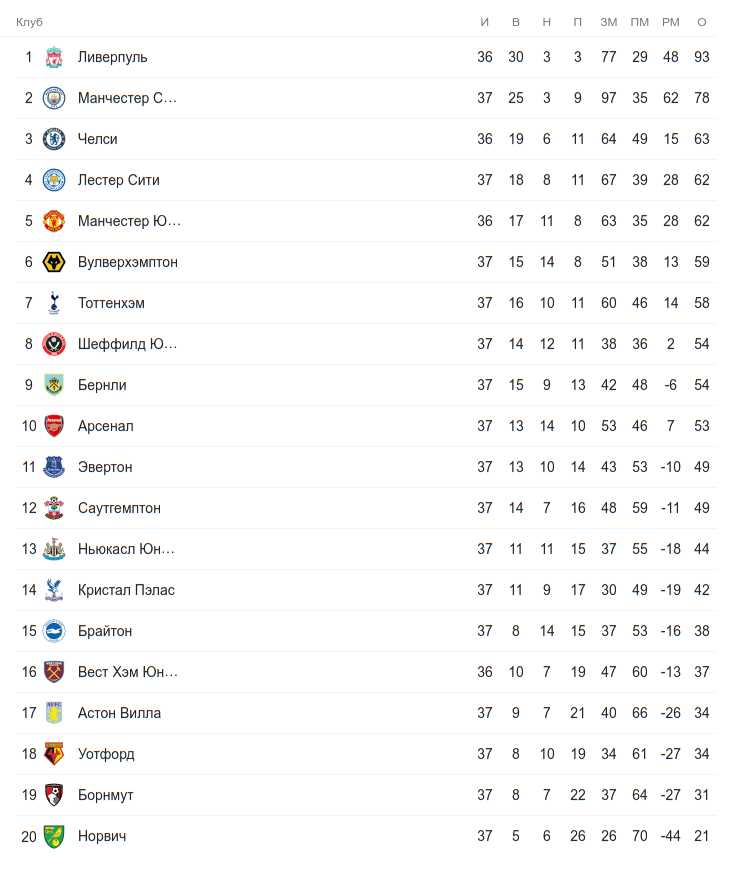Open the Лестер Сити team link
The width and height of the screenshot is (752, 880).
pyautogui.click(x=118, y=180)
